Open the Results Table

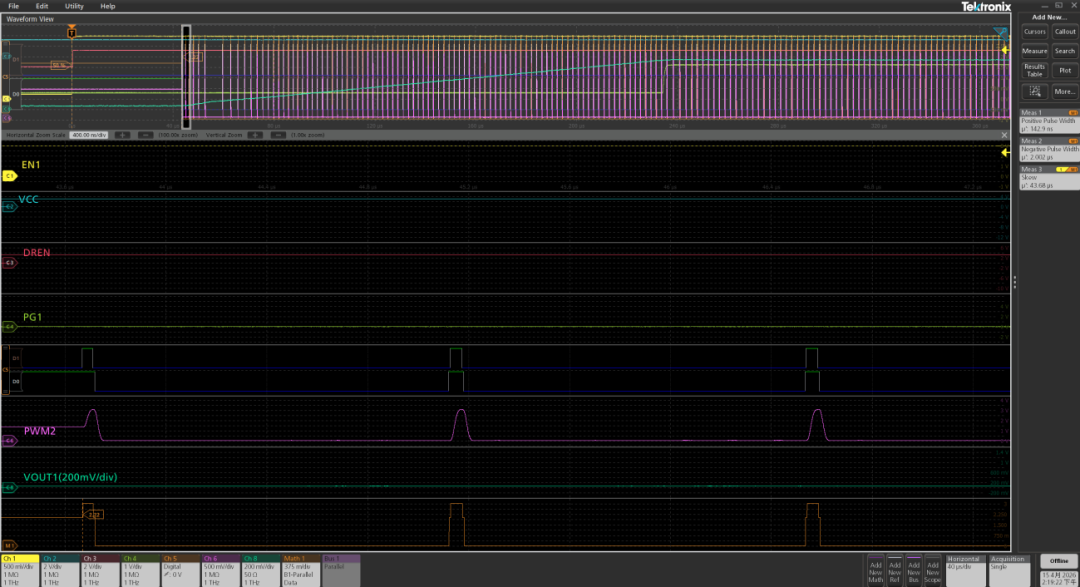click(1034, 70)
